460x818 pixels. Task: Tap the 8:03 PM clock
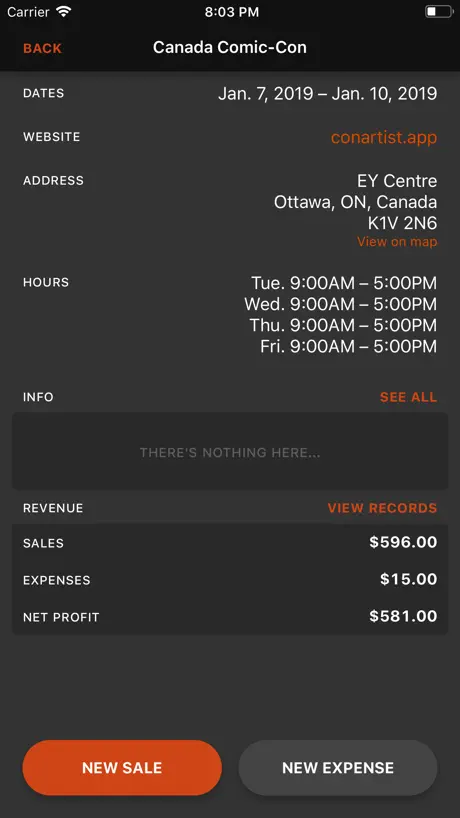coord(232,12)
